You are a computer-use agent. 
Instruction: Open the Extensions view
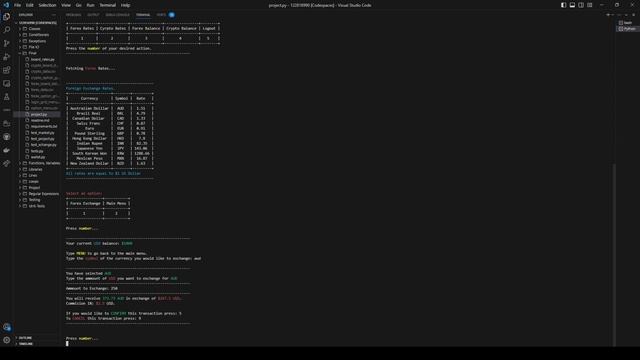point(7,70)
